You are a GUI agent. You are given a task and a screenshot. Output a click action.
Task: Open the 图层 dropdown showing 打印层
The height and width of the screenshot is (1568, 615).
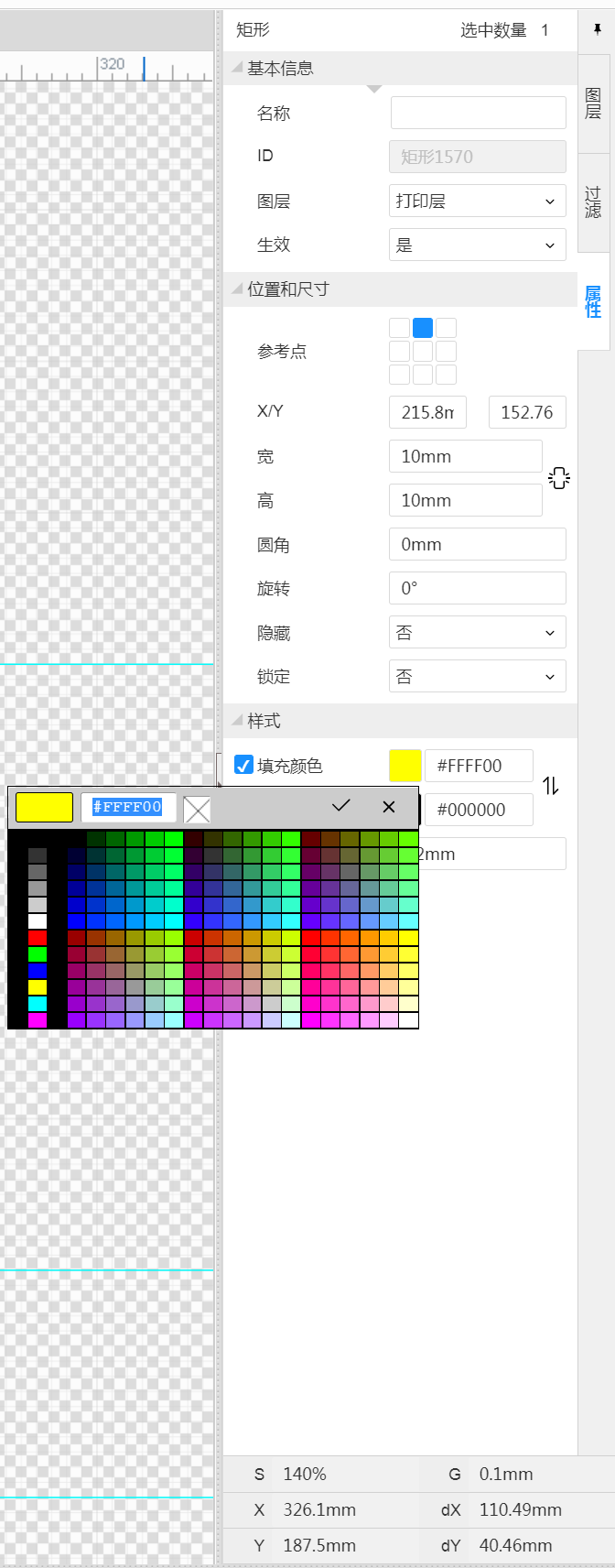click(477, 201)
